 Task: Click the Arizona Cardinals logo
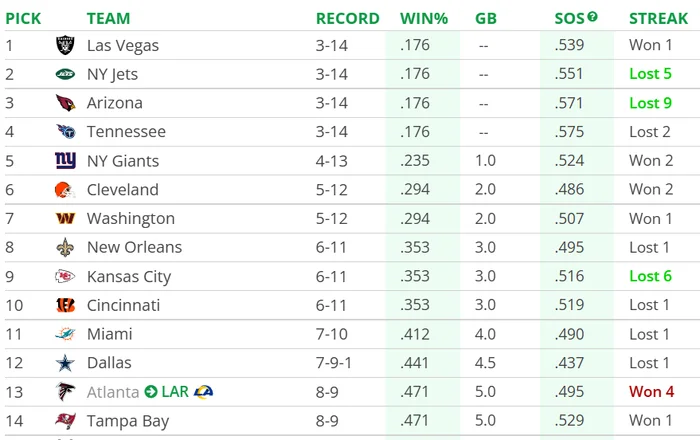pyautogui.click(x=65, y=103)
